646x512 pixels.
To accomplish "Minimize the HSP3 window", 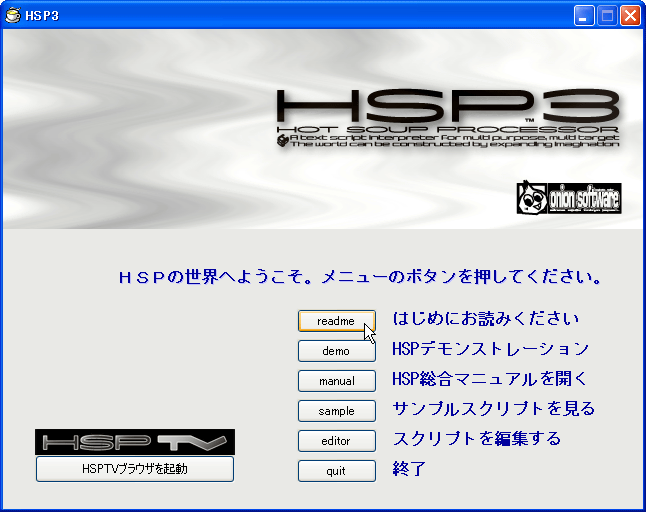I will click(584, 16).
